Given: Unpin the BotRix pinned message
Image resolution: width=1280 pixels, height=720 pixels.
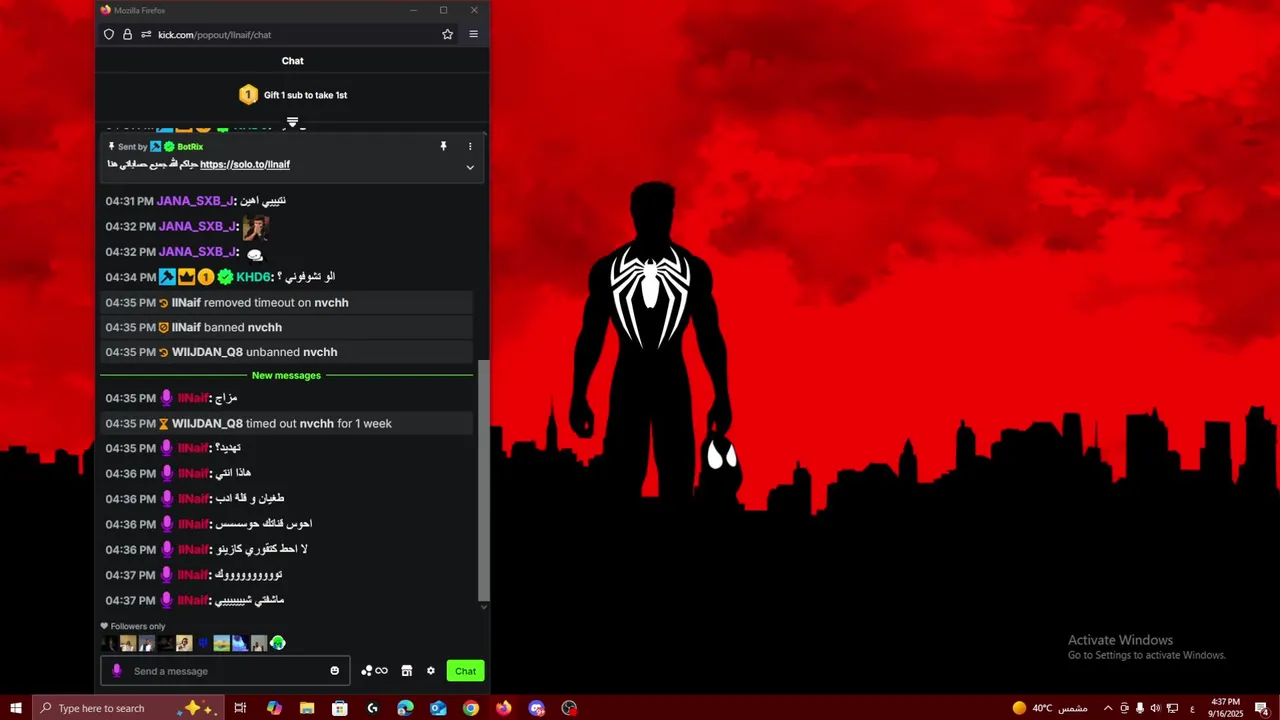Looking at the screenshot, I should [x=443, y=146].
